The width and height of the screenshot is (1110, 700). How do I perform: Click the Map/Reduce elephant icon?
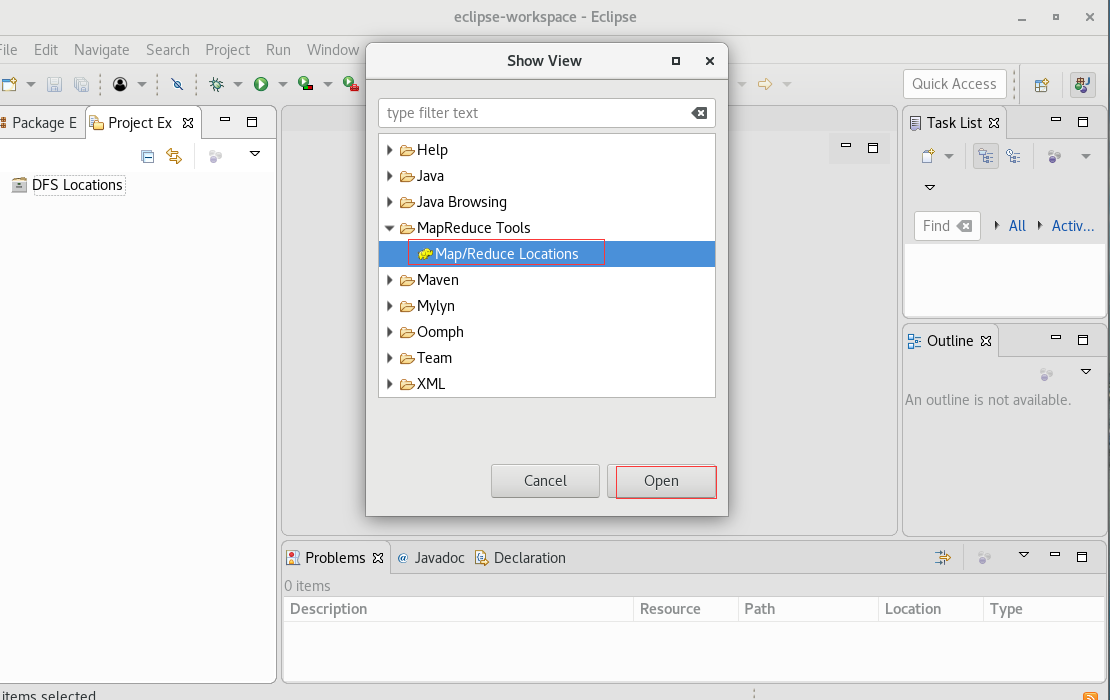pos(425,254)
